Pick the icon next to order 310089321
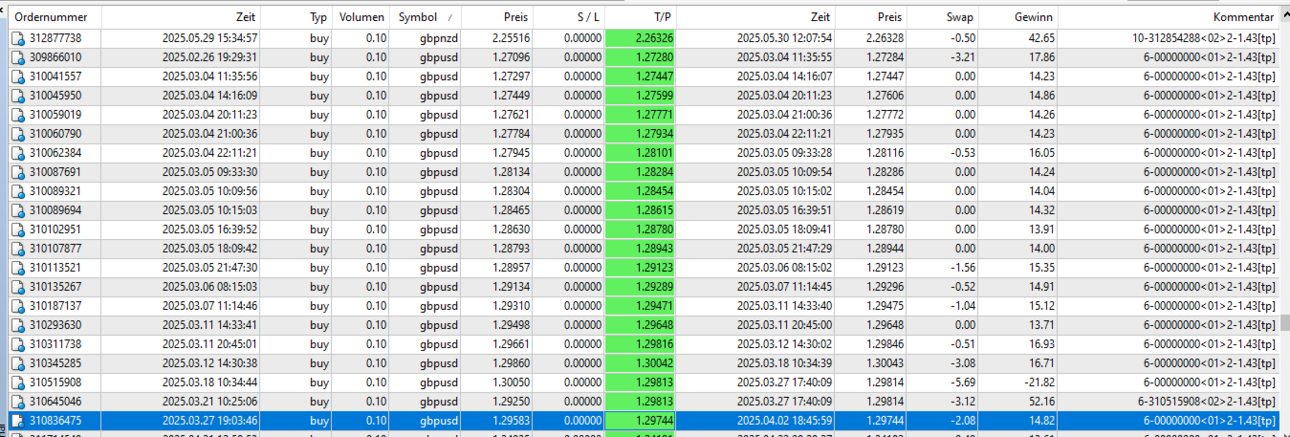 pyautogui.click(x=18, y=191)
